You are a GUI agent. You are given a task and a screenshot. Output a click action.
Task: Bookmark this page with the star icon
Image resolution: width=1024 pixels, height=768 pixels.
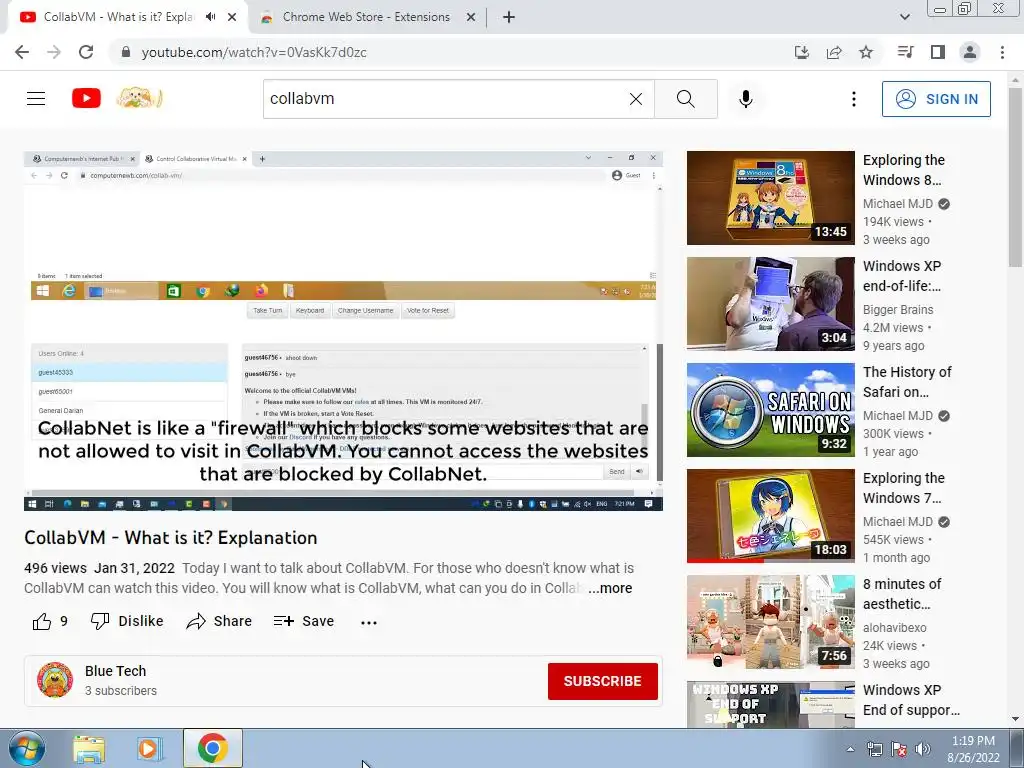[x=866, y=52]
